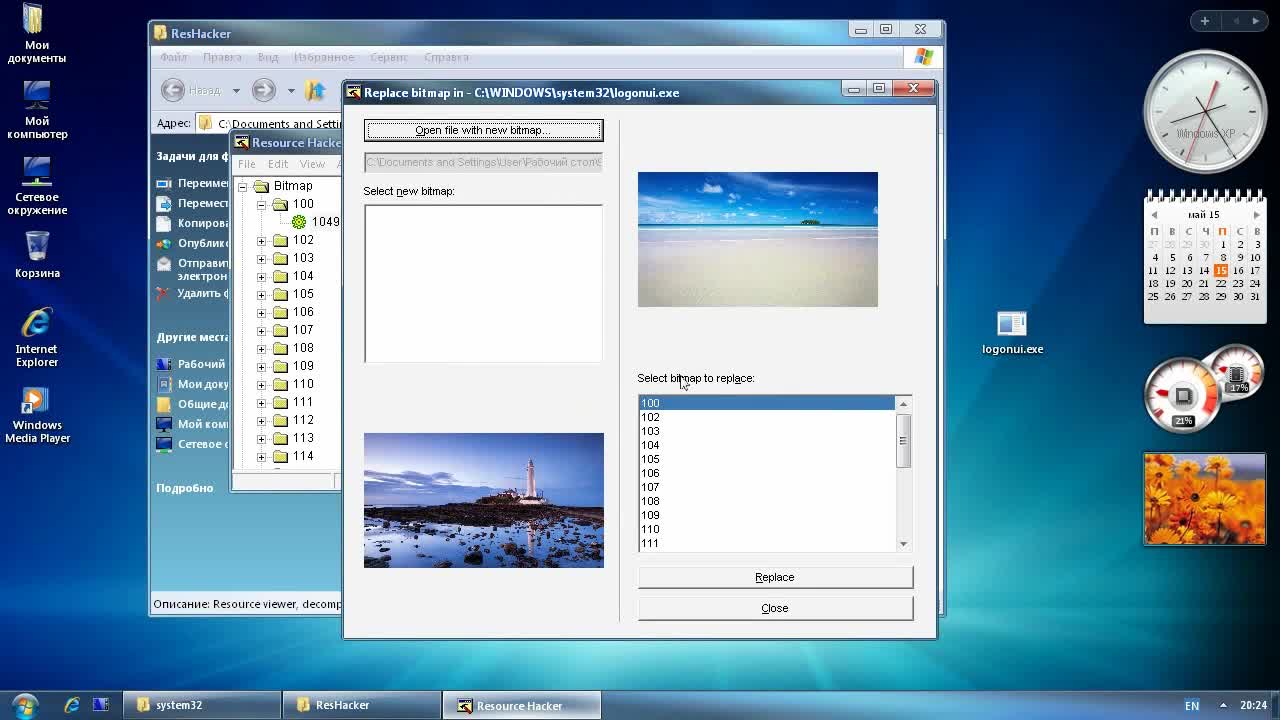Open the Recycle Bin desktop icon
The height and width of the screenshot is (720, 1280).
[37, 247]
